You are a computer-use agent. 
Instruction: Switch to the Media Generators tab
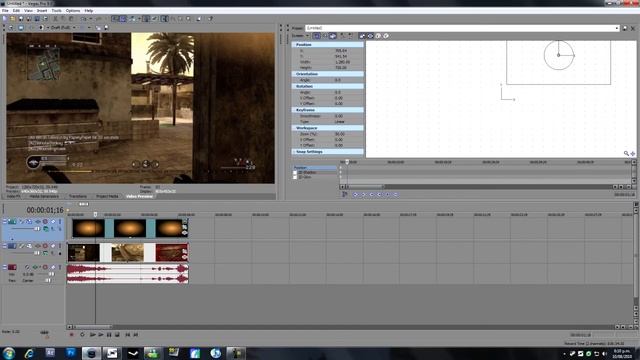[x=44, y=196]
